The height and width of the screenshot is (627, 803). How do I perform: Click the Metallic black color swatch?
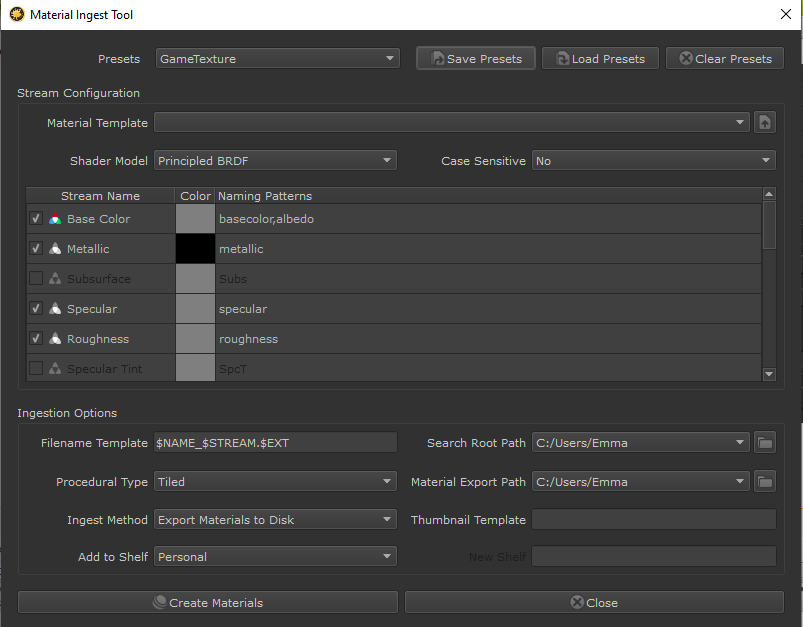pyautogui.click(x=195, y=249)
